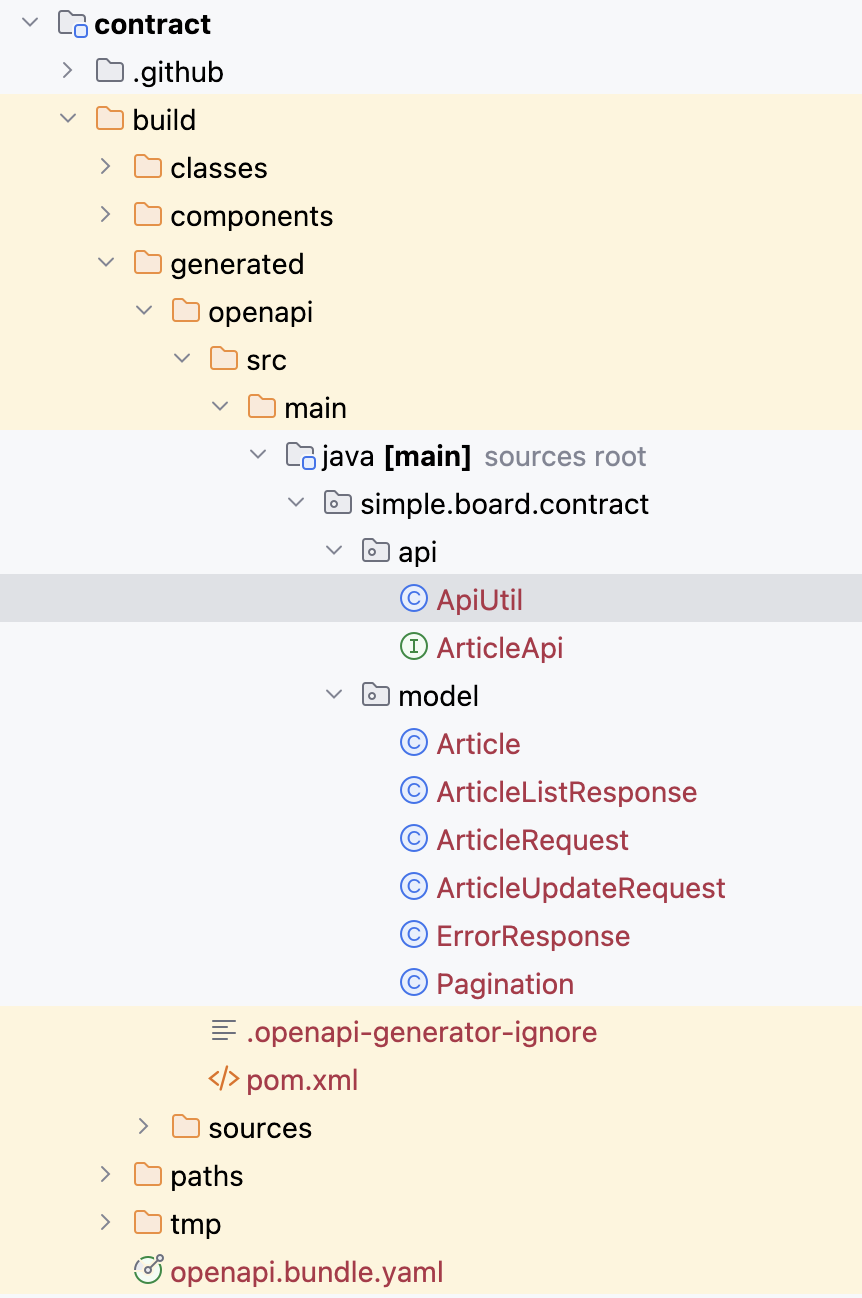Collapse the model package
This screenshot has width=862, height=1298.
pos(334,695)
